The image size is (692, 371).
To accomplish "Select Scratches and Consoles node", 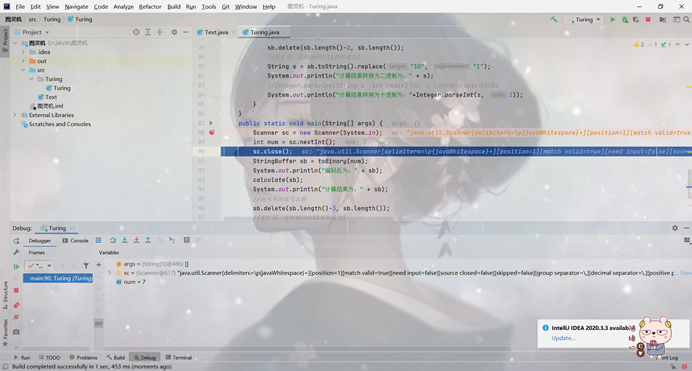I will (56, 124).
